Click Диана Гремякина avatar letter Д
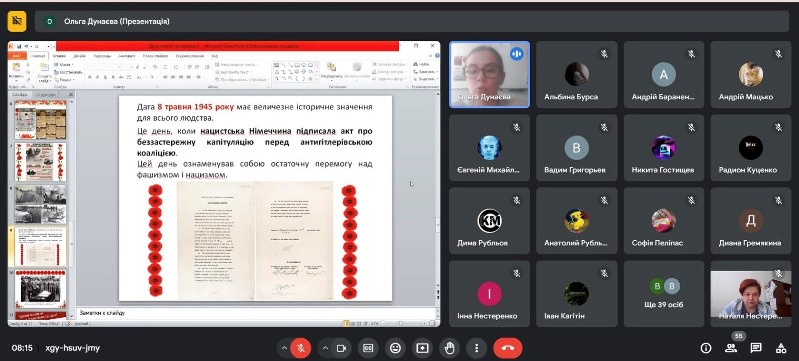This screenshot has height=361, width=799. point(751,221)
